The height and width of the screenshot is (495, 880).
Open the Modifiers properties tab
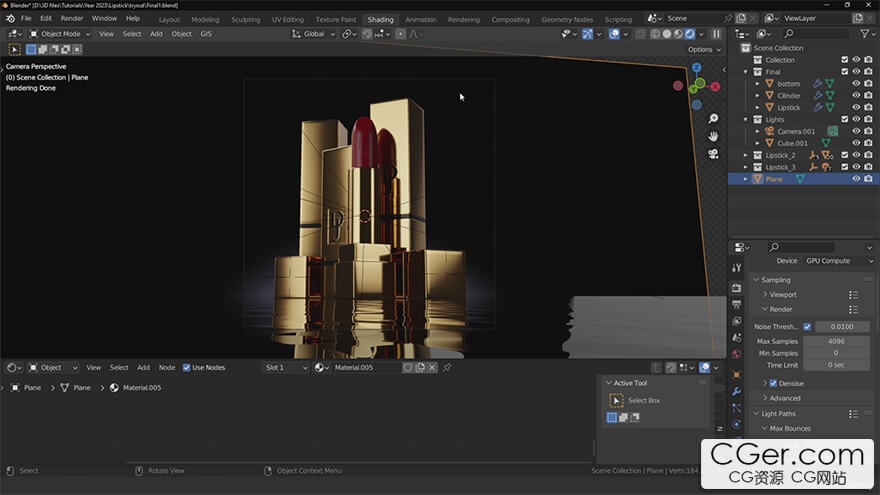[x=737, y=391]
